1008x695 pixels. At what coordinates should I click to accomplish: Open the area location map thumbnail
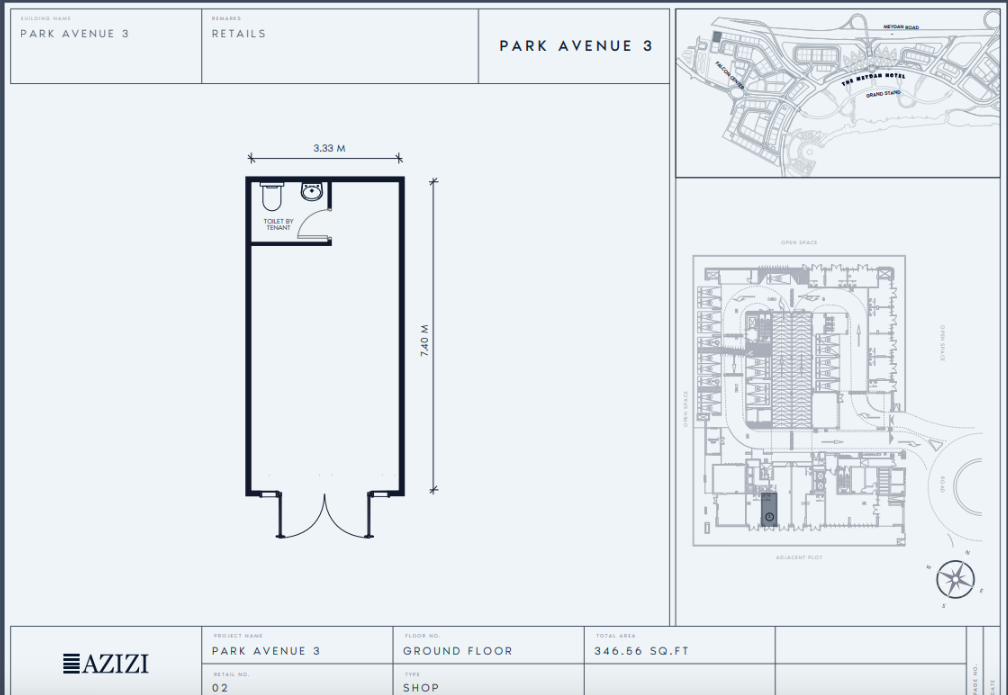coord(838,93)
